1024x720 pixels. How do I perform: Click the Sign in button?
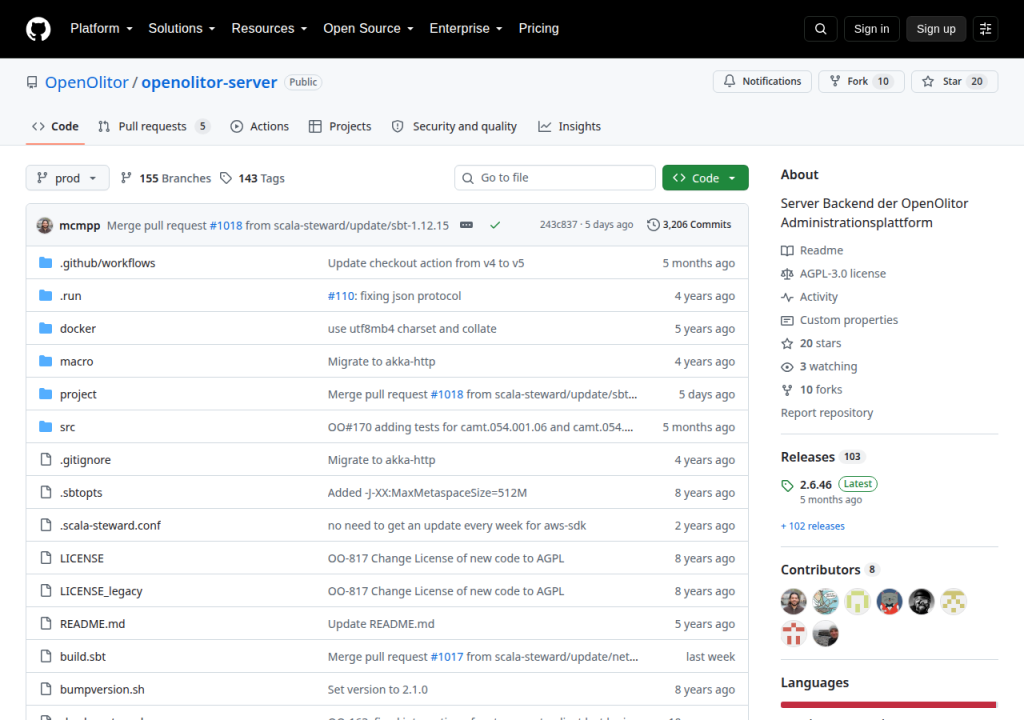[871, 29]
